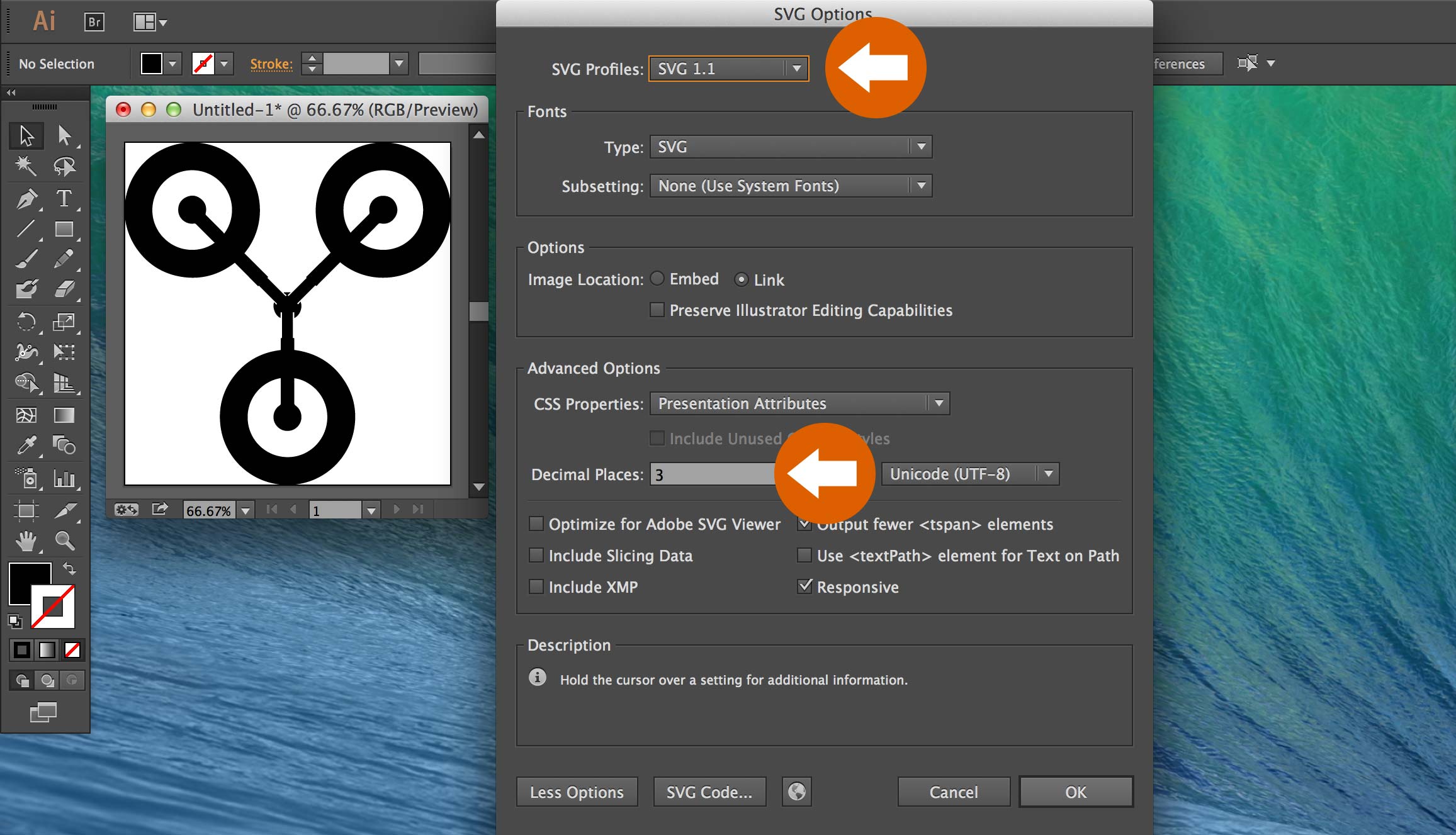Open the zoom level 66.67% dropdown
This screenshot has height=835, width=1456.
[x=246, y=510]
